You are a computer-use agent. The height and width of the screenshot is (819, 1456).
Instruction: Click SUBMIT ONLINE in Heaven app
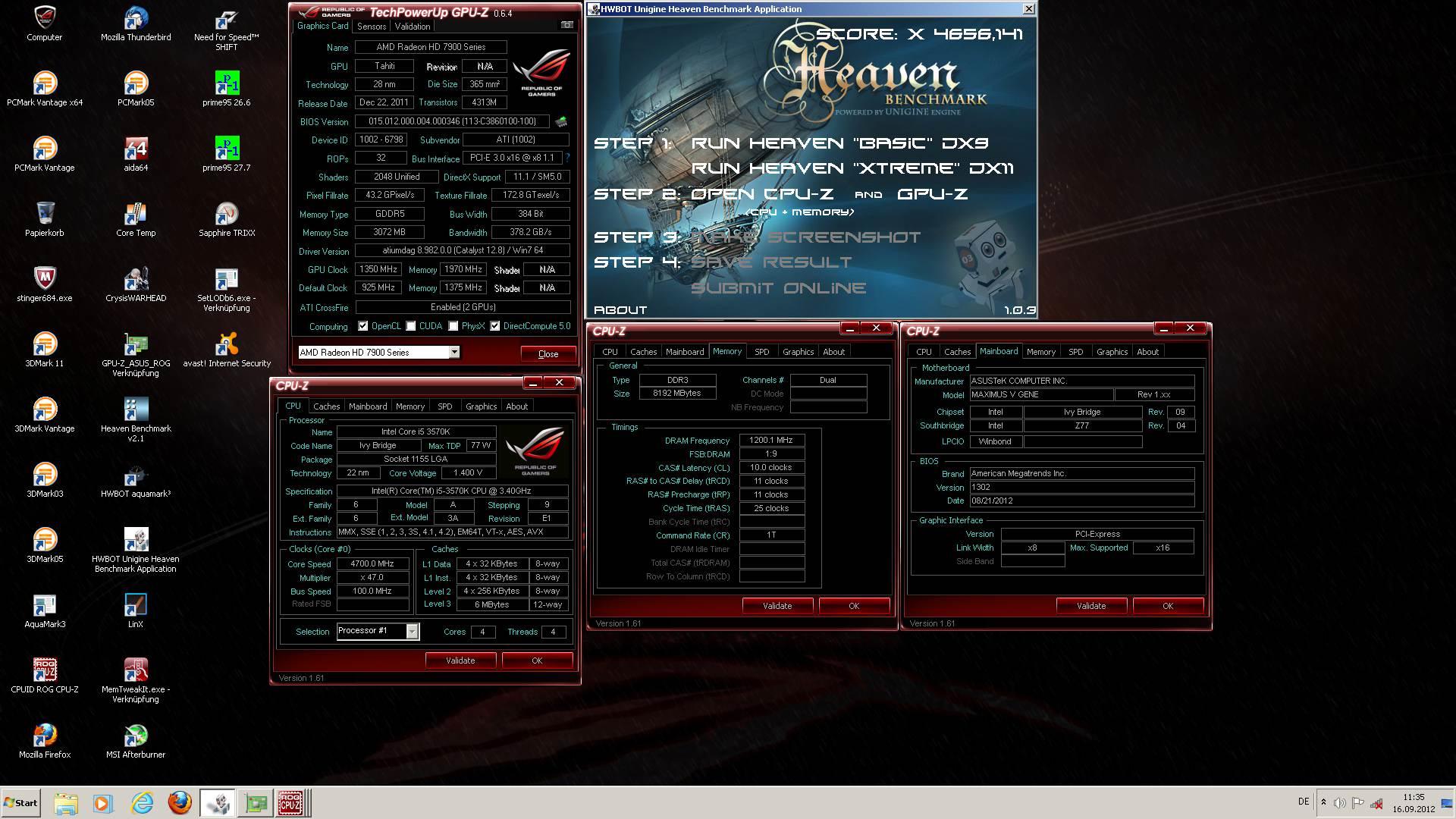tap(778, 288)
